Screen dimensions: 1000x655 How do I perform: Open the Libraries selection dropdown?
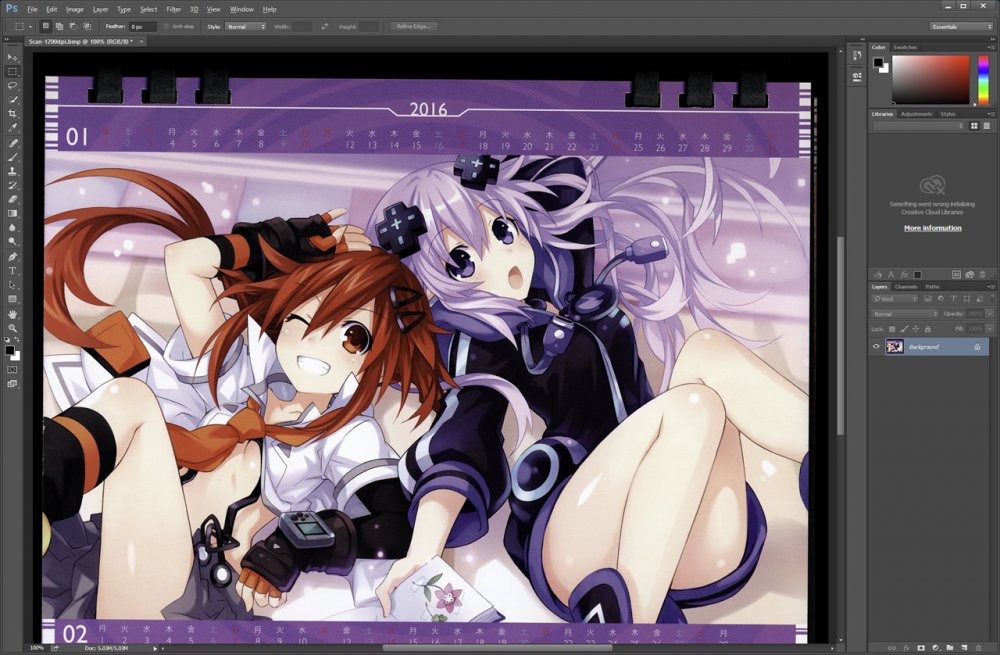(x=918, y=126)
